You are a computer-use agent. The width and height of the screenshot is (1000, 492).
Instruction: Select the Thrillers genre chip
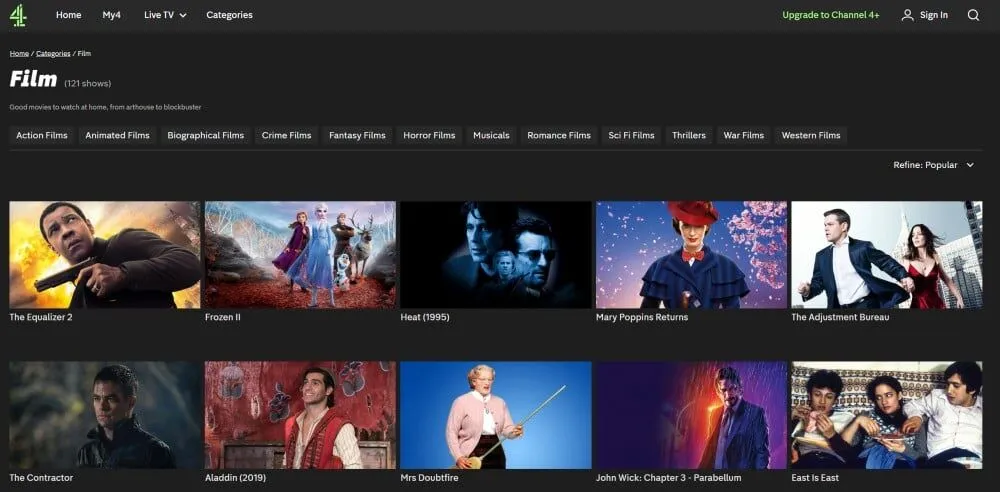[689, 135]
